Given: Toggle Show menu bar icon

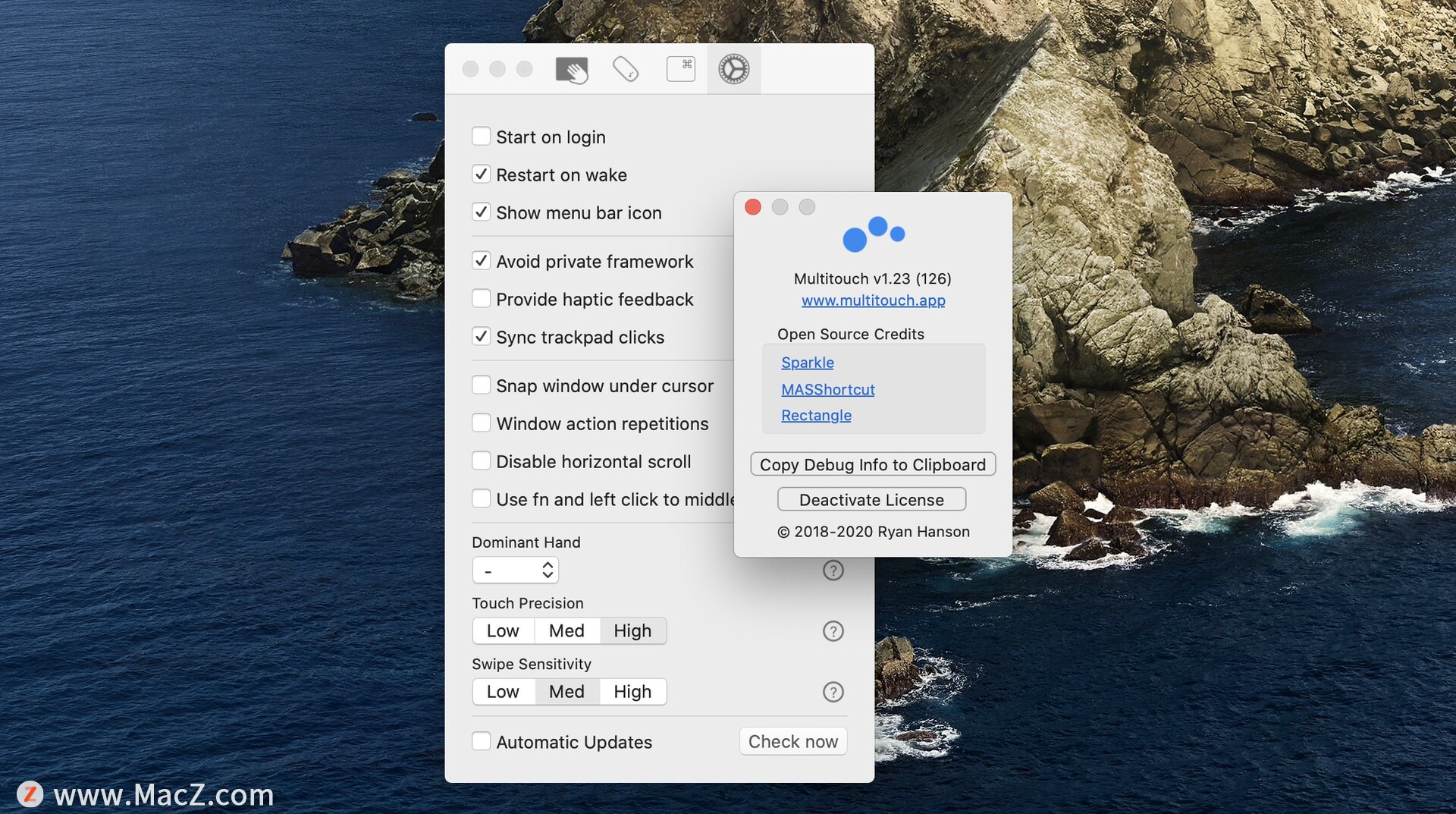Looking at the screenshot, I should point(481,212).
